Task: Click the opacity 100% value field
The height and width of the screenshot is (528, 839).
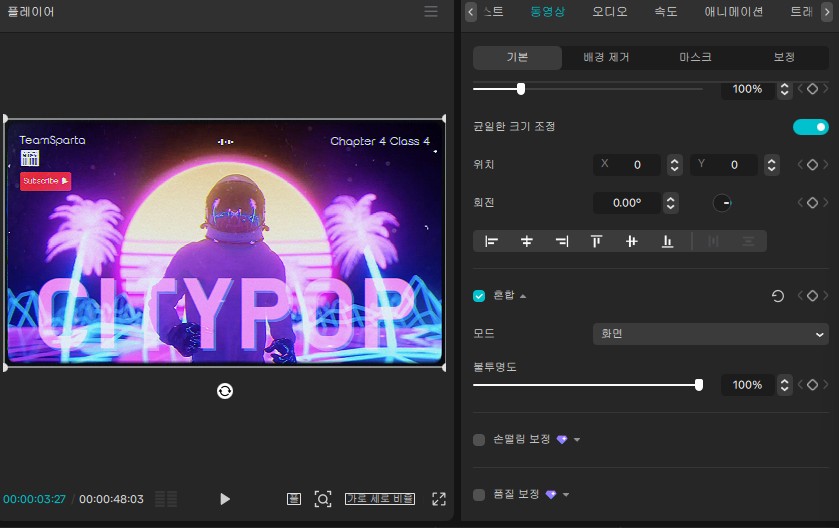Action: 748,385
